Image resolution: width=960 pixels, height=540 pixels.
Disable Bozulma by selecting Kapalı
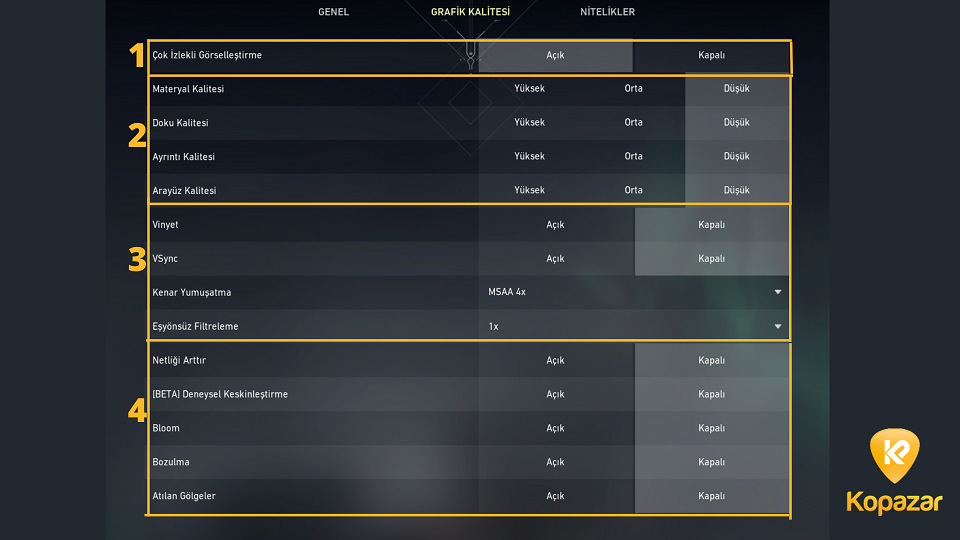point(711,462)
